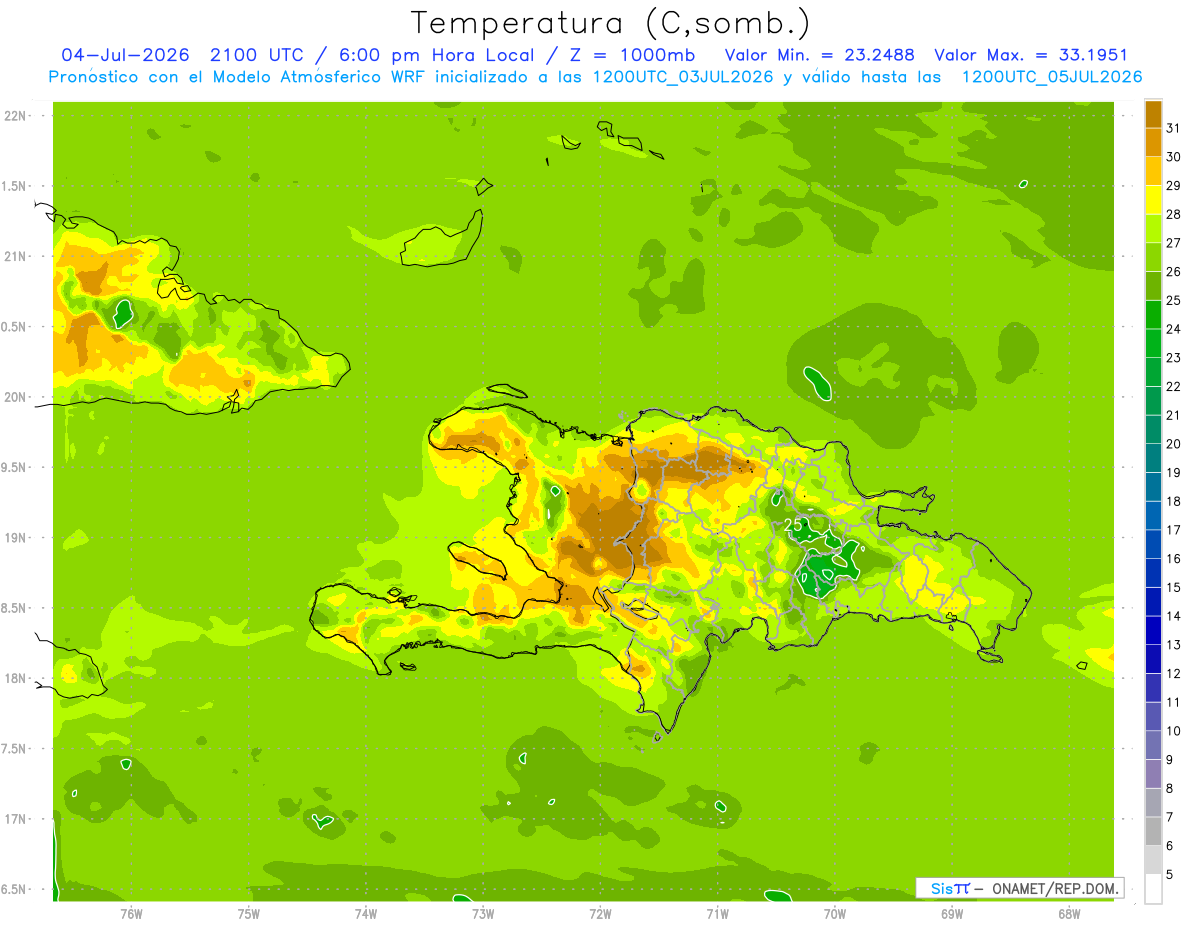Click the '18N' latitude axis label
Image resolution: width=1200 pixels, height=927 pixels.
(16, 679)
